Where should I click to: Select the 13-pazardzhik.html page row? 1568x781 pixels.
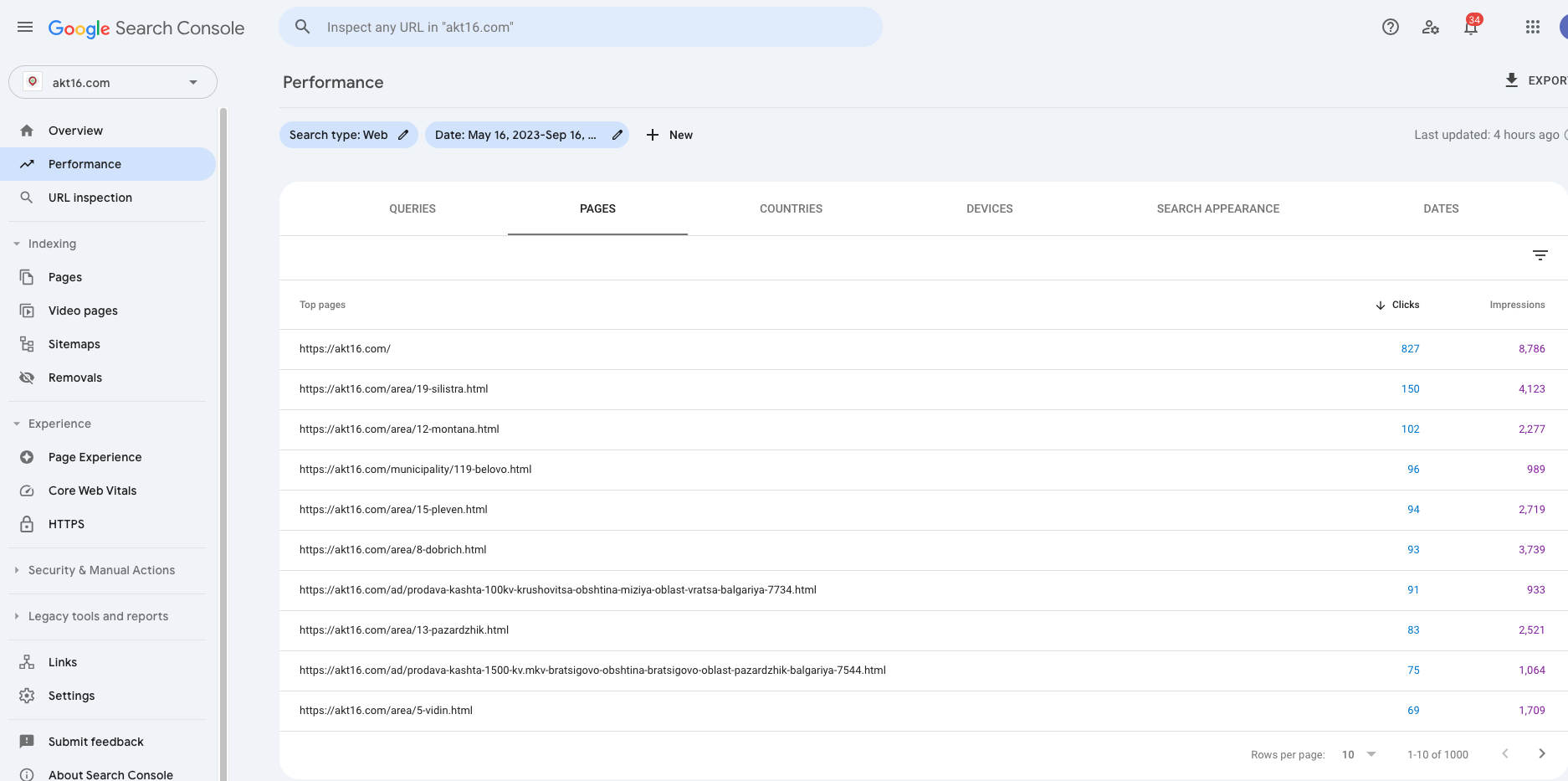click(924, 630)
